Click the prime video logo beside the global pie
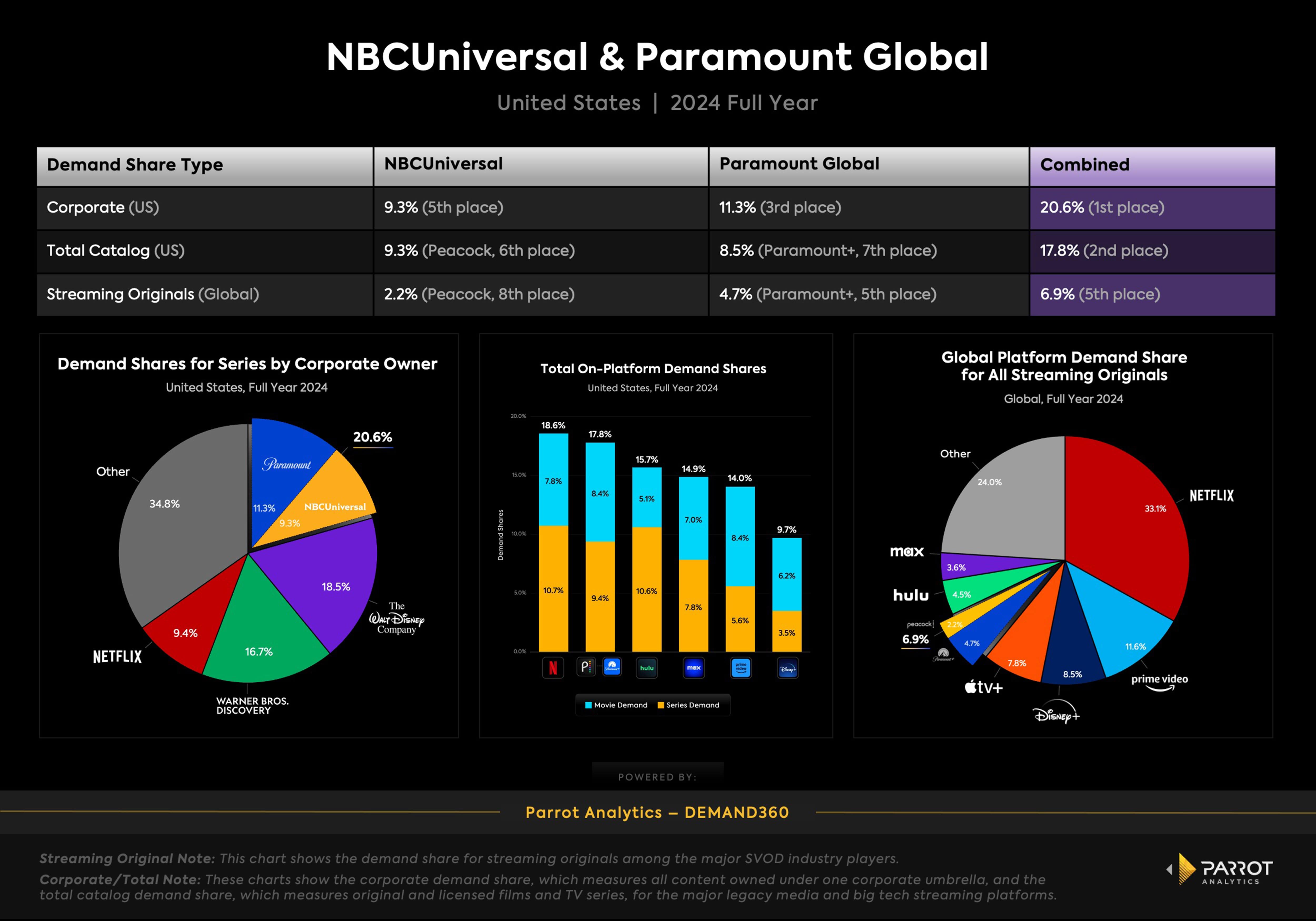Viewport: 1316px width, 921px height. point(1159,683)
